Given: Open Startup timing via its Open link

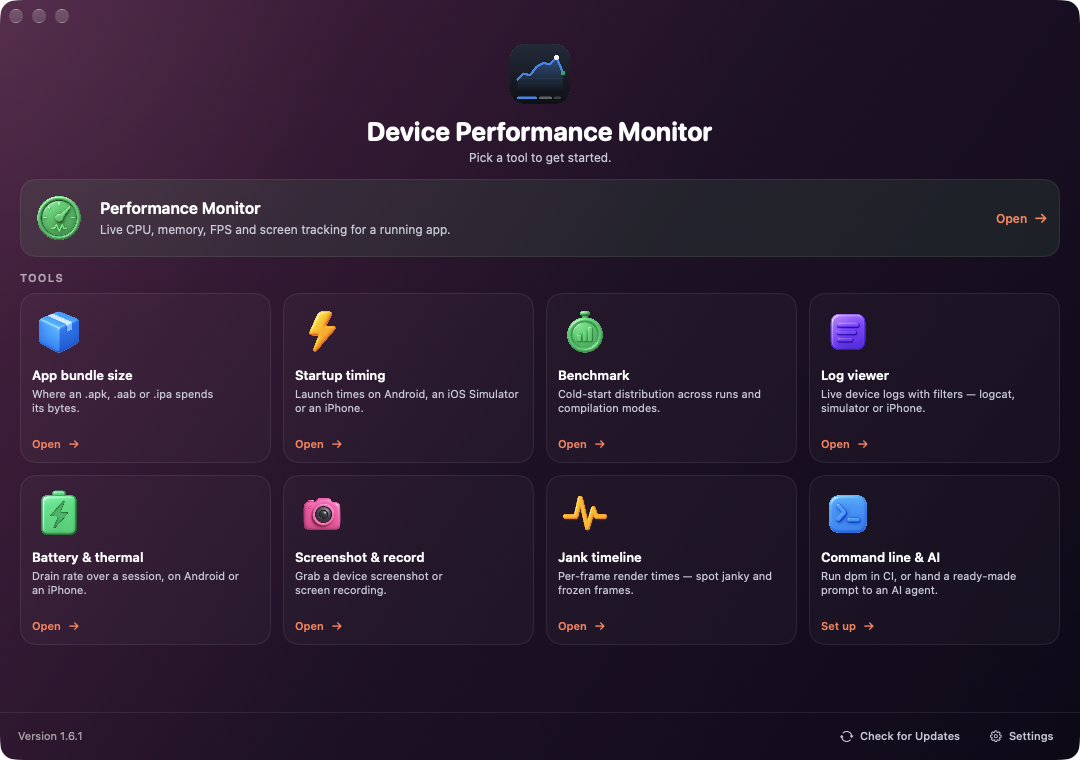Looking at the screenshot, I should [x=319, y=444].
